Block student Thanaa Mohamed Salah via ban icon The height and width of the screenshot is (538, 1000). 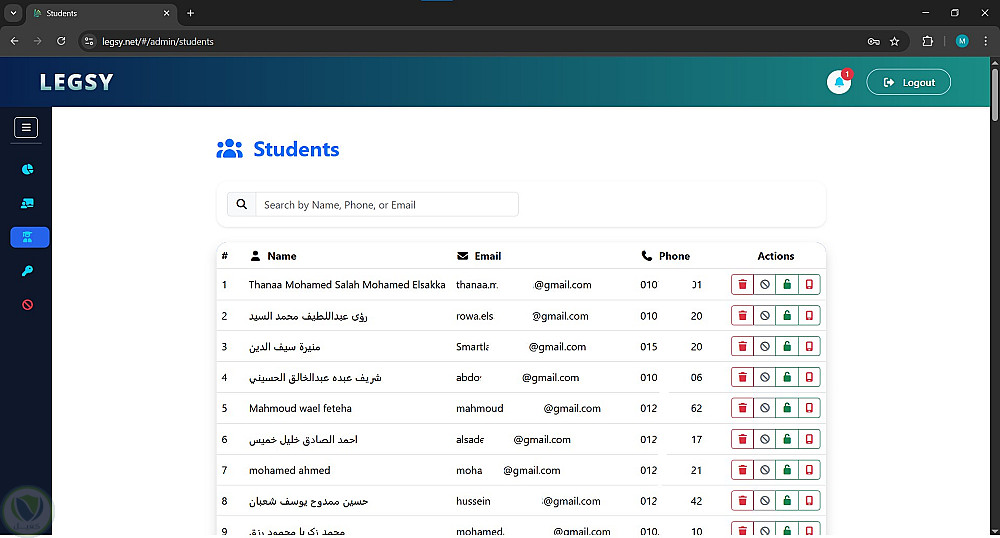pyautogui.click(x=765, y=285)
